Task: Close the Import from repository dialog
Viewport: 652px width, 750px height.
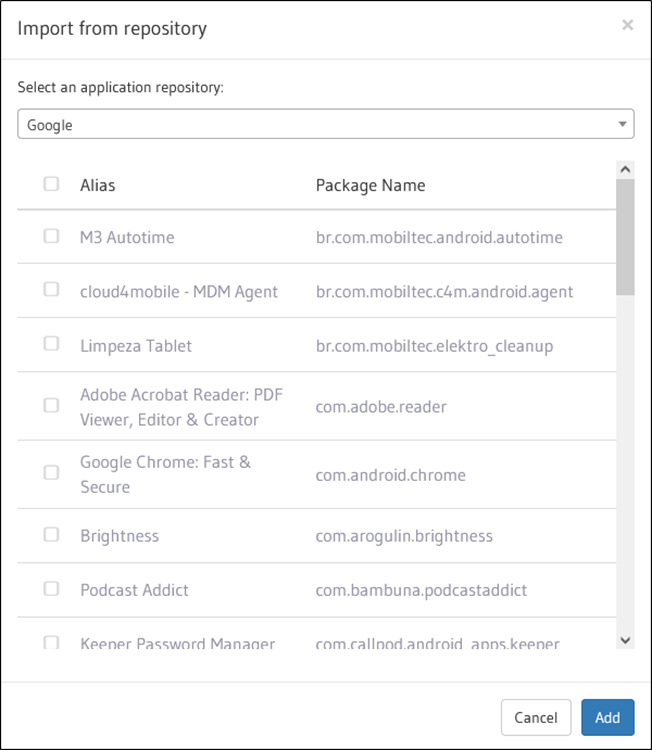Action: 627,25
